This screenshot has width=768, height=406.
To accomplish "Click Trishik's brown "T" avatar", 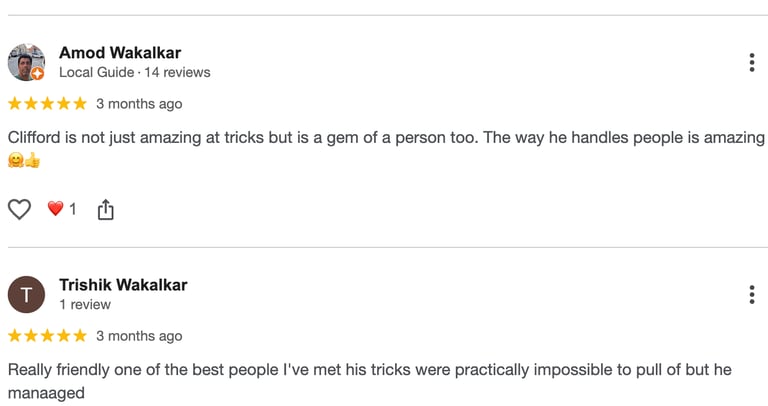I will (26, 295).
